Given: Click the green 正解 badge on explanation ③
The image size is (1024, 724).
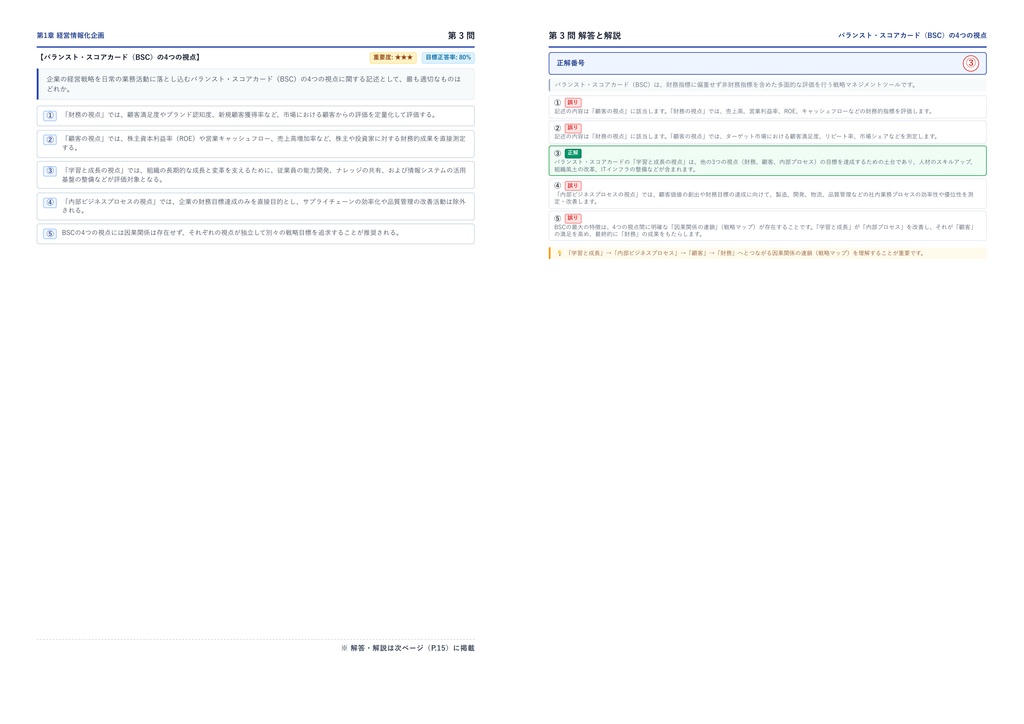Looking at the screenshot, I should click(x=573, y=153).
